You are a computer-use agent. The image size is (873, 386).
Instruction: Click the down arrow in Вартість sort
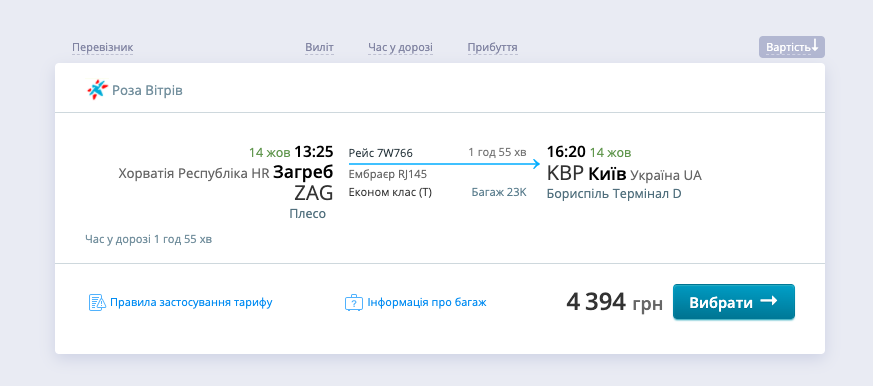tap(815, 46)
